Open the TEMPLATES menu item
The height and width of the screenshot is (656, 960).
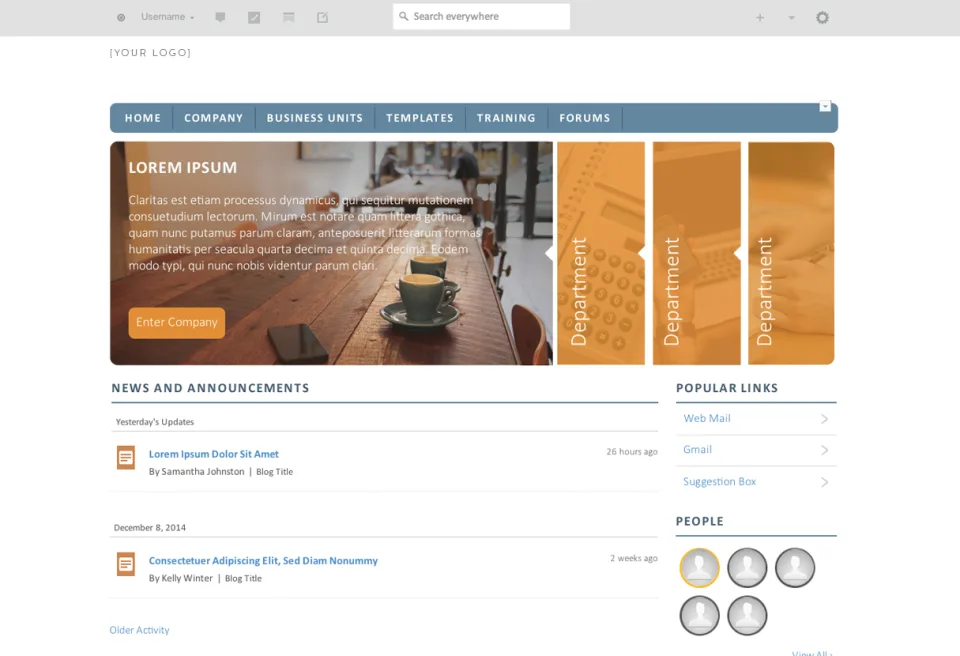click(x=420, y=118)
